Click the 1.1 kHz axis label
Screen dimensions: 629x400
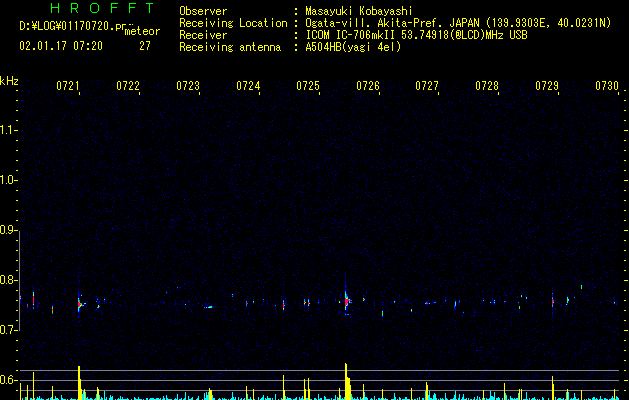(9, 130)
